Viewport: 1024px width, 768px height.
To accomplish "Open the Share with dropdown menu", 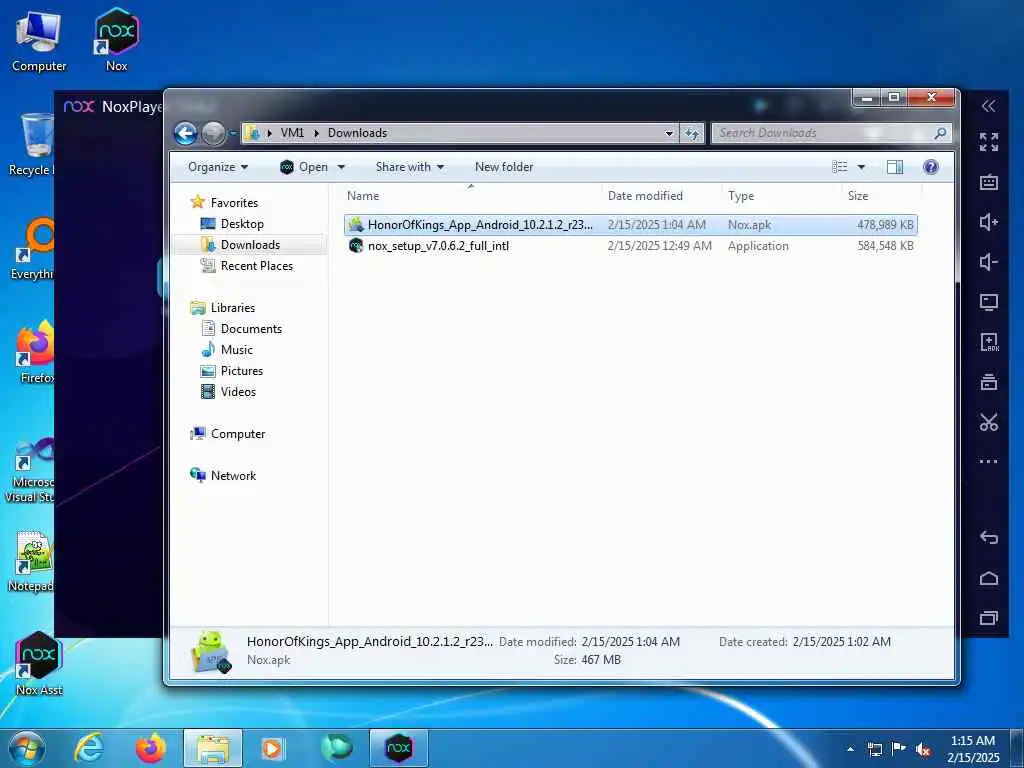I will point(409,167).
